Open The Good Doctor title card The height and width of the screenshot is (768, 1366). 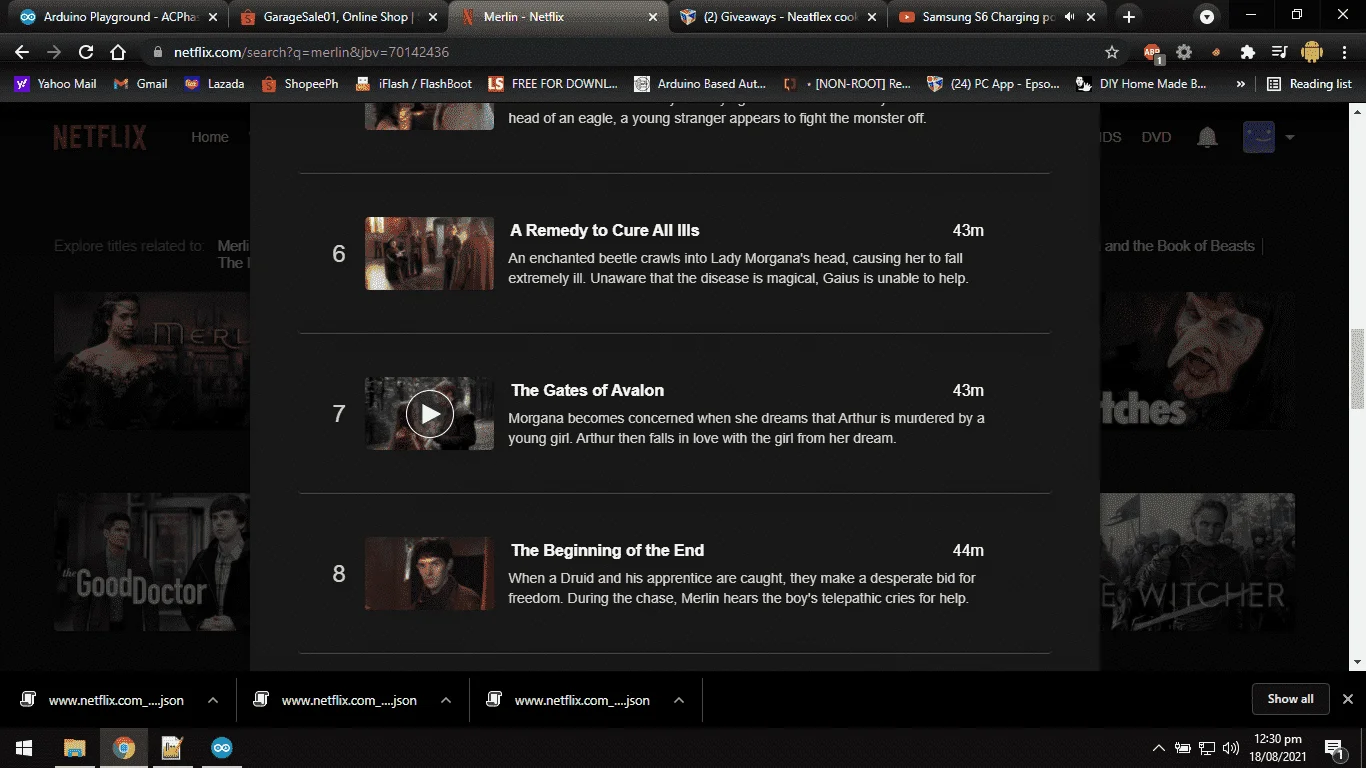pos(151,562)
